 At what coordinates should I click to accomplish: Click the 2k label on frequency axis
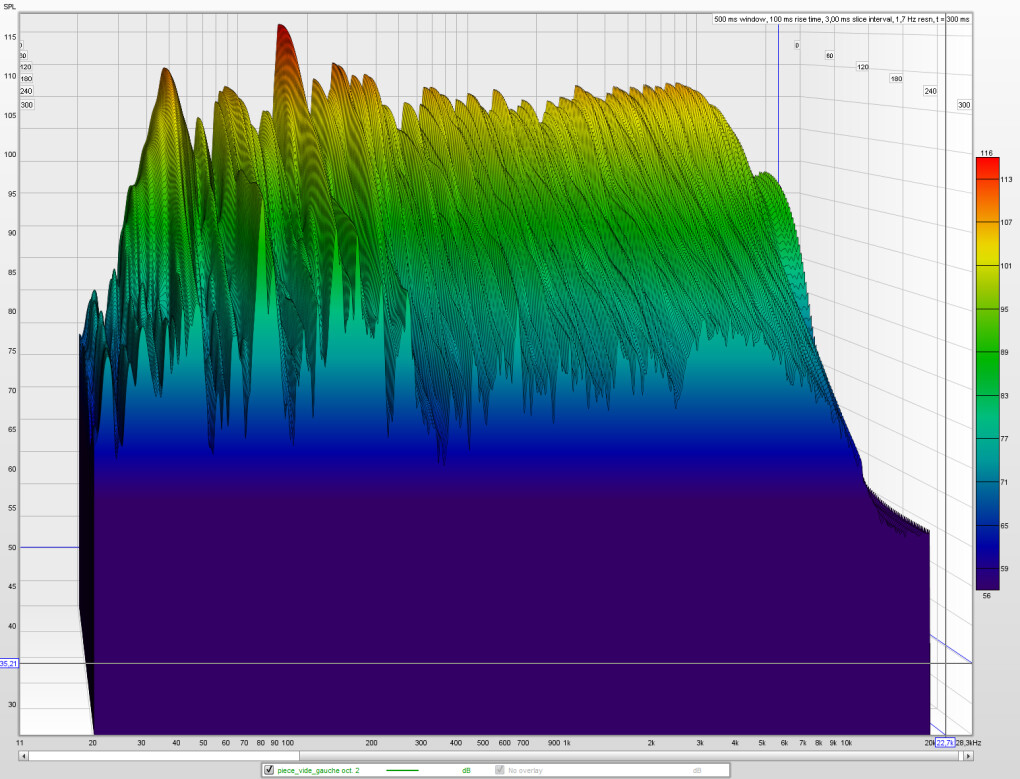point(651,743)
